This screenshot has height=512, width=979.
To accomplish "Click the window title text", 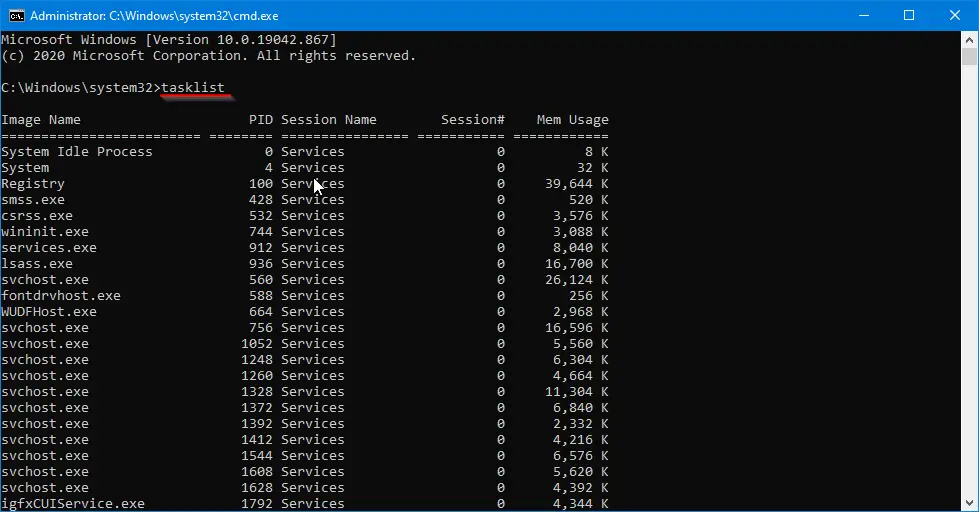I will click(x=154, y=16).
